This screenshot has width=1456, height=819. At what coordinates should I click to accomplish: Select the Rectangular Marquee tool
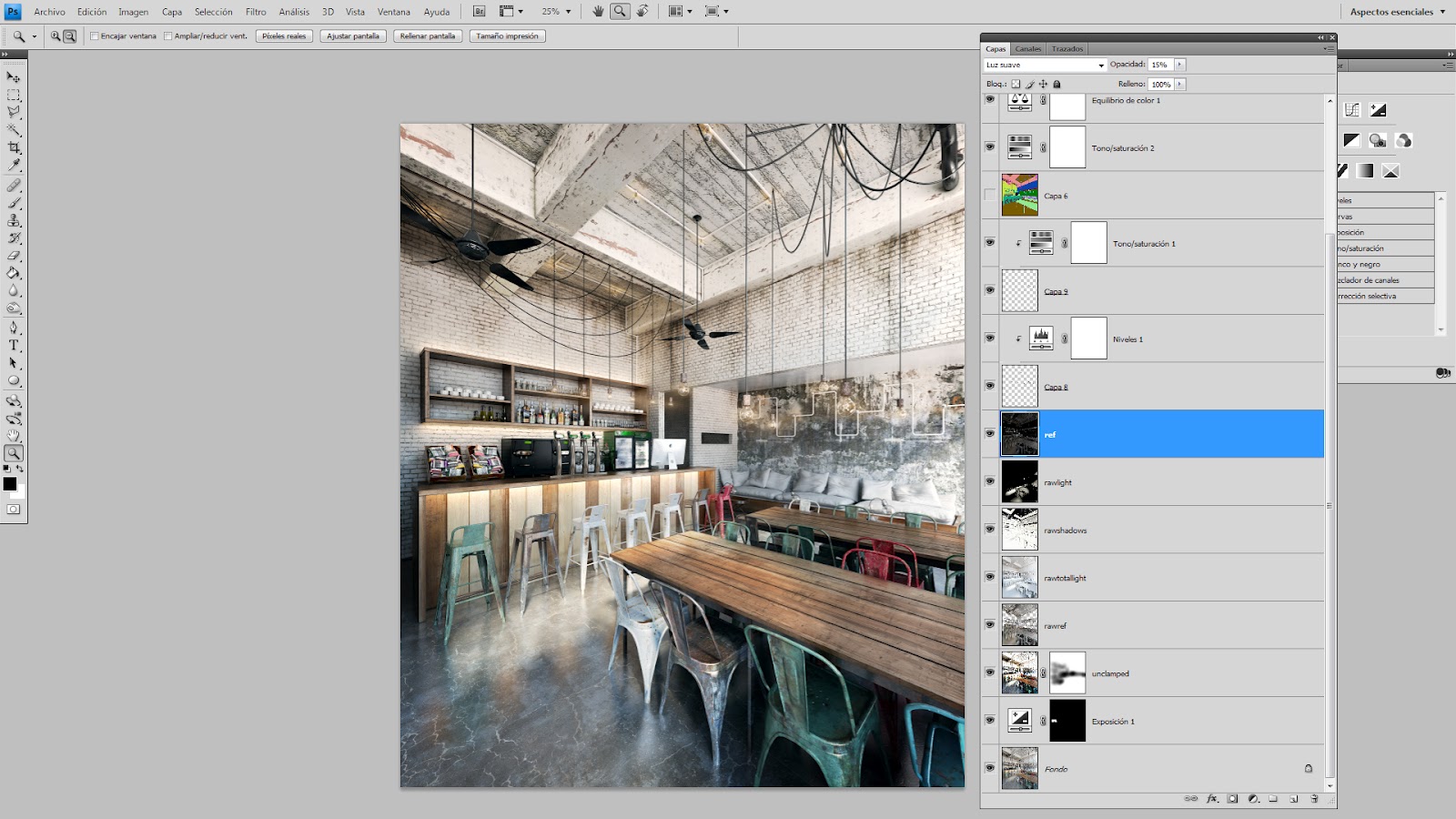pos(14,95)
